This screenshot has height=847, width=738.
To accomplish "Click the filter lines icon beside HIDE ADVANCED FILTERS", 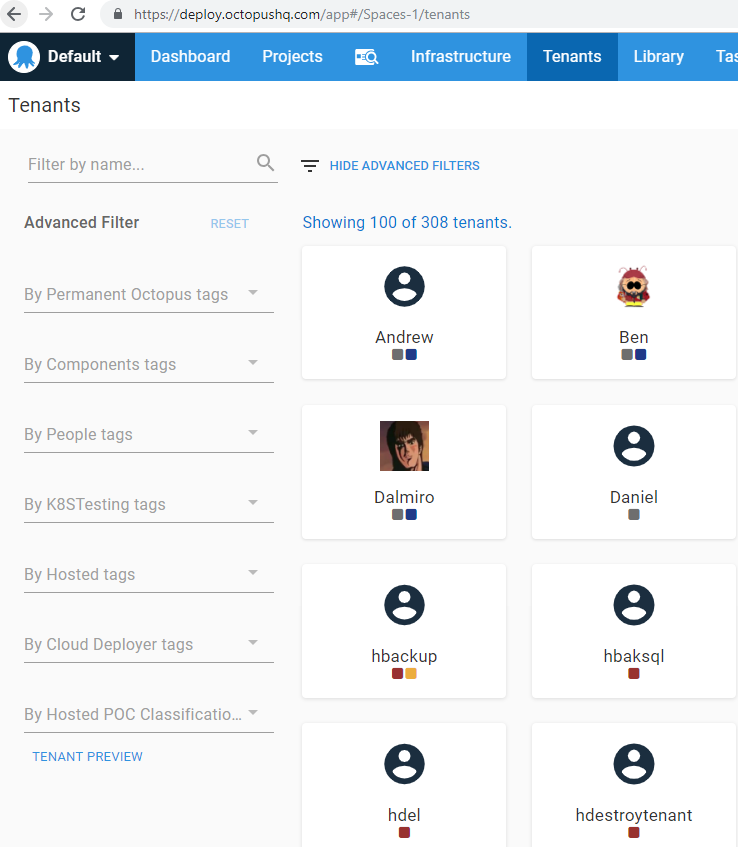I will pyautogui.click(x=310, y=165).
